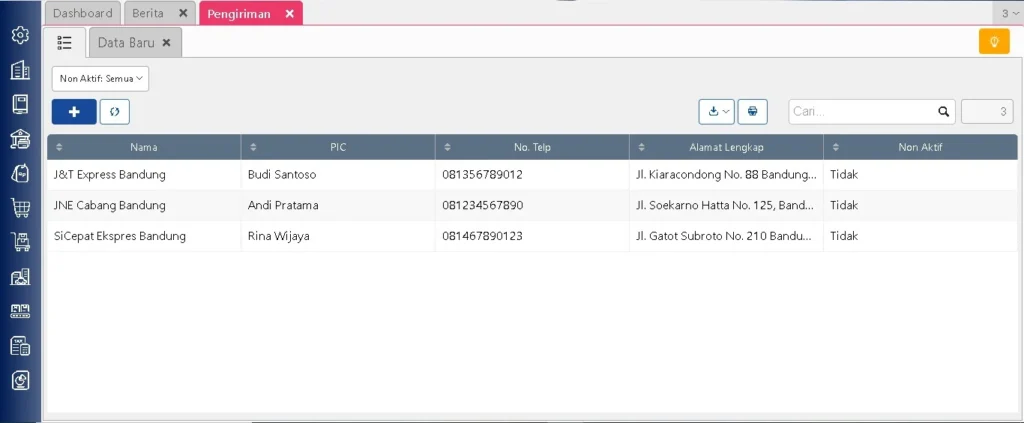
Task: Select the Pengiriman tab
Action: [239, 14]
